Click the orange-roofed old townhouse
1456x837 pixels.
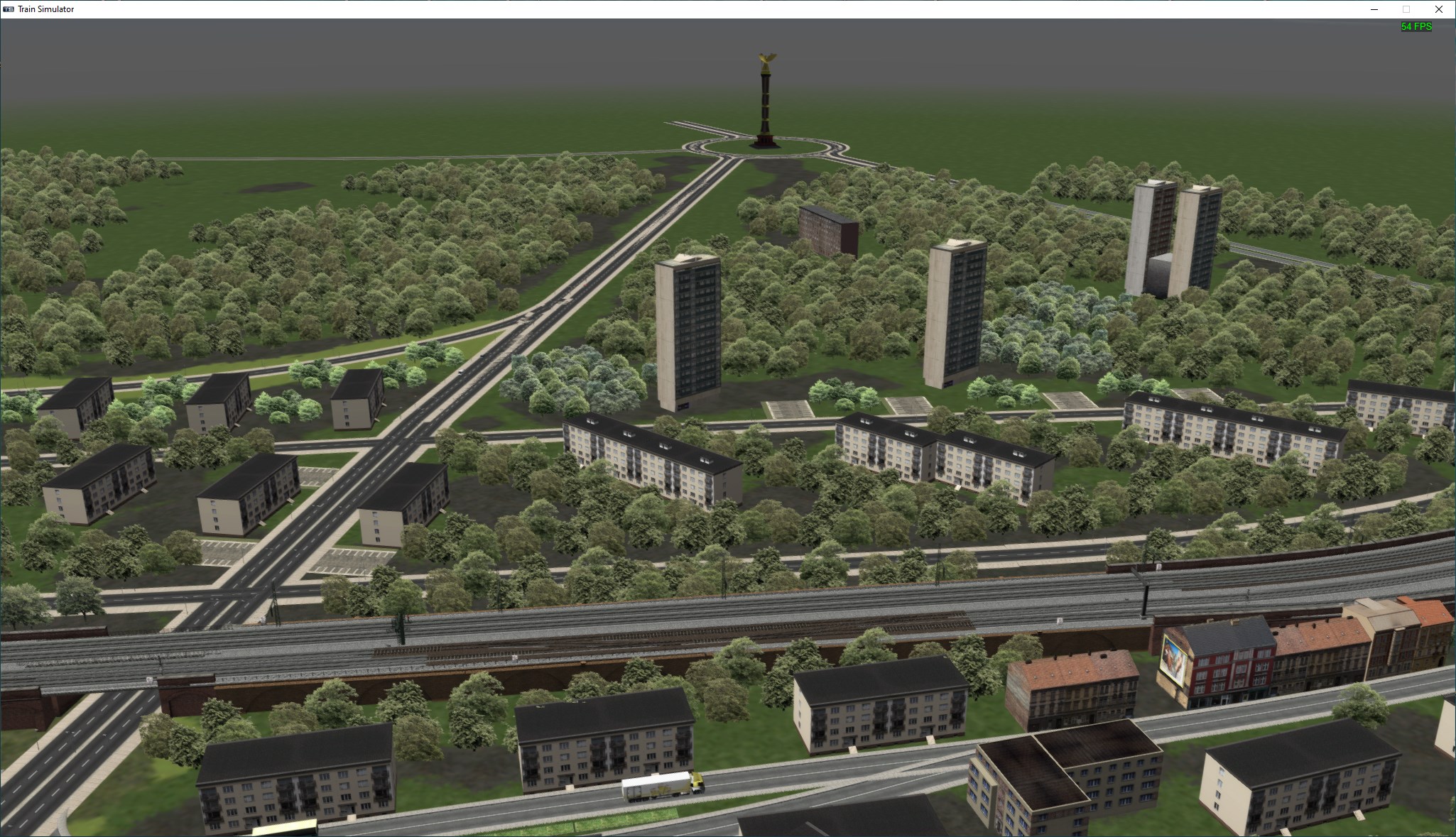point(1071,689)
